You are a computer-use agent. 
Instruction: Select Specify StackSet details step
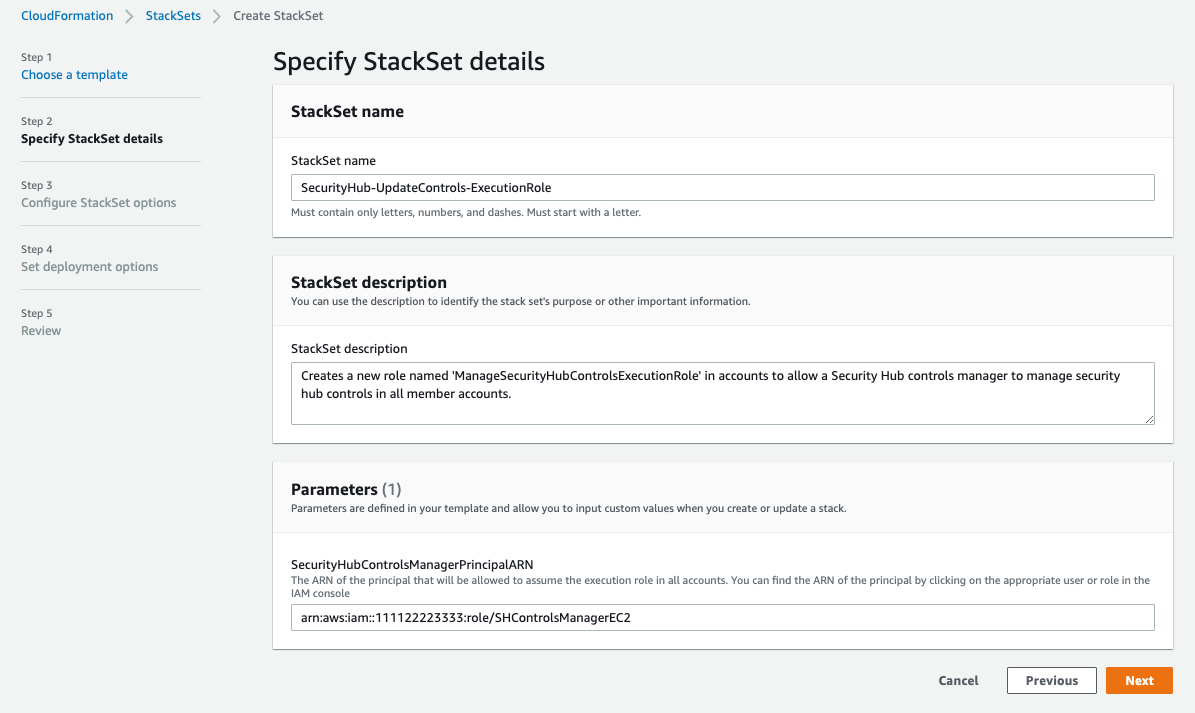coord(92,139)
